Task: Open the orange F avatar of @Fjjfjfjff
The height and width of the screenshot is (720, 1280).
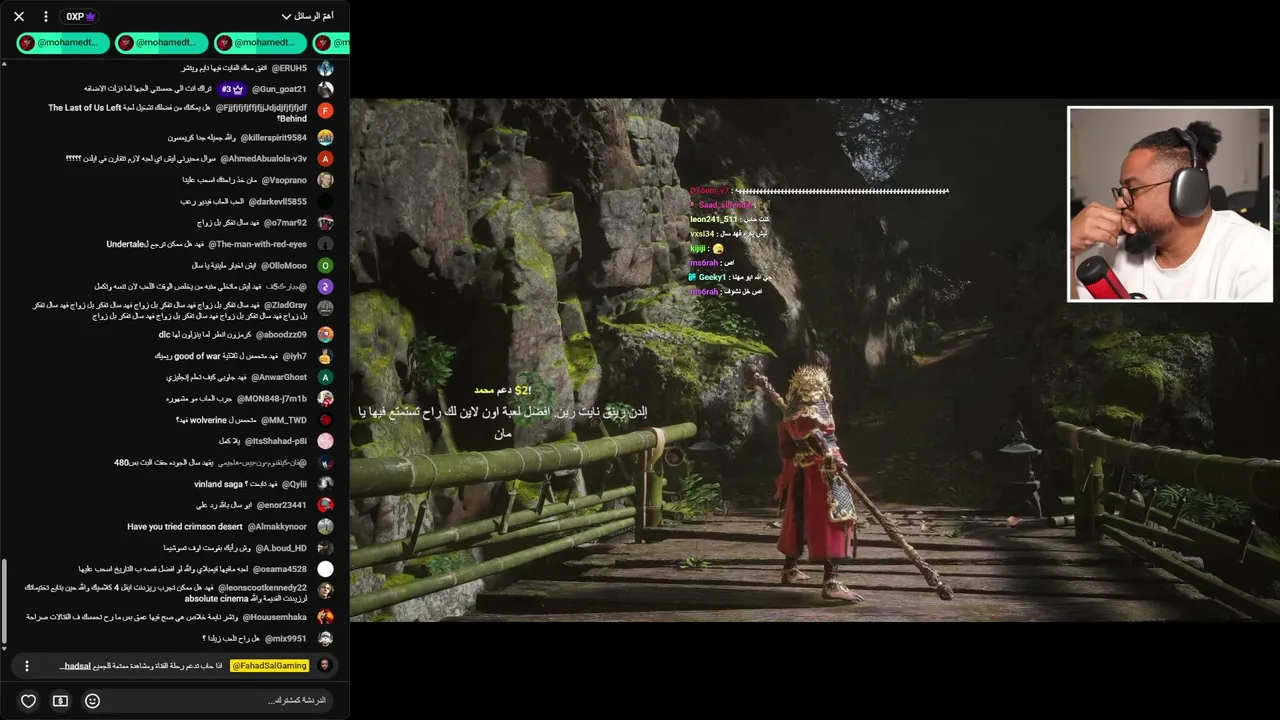Action: point(325,111)
